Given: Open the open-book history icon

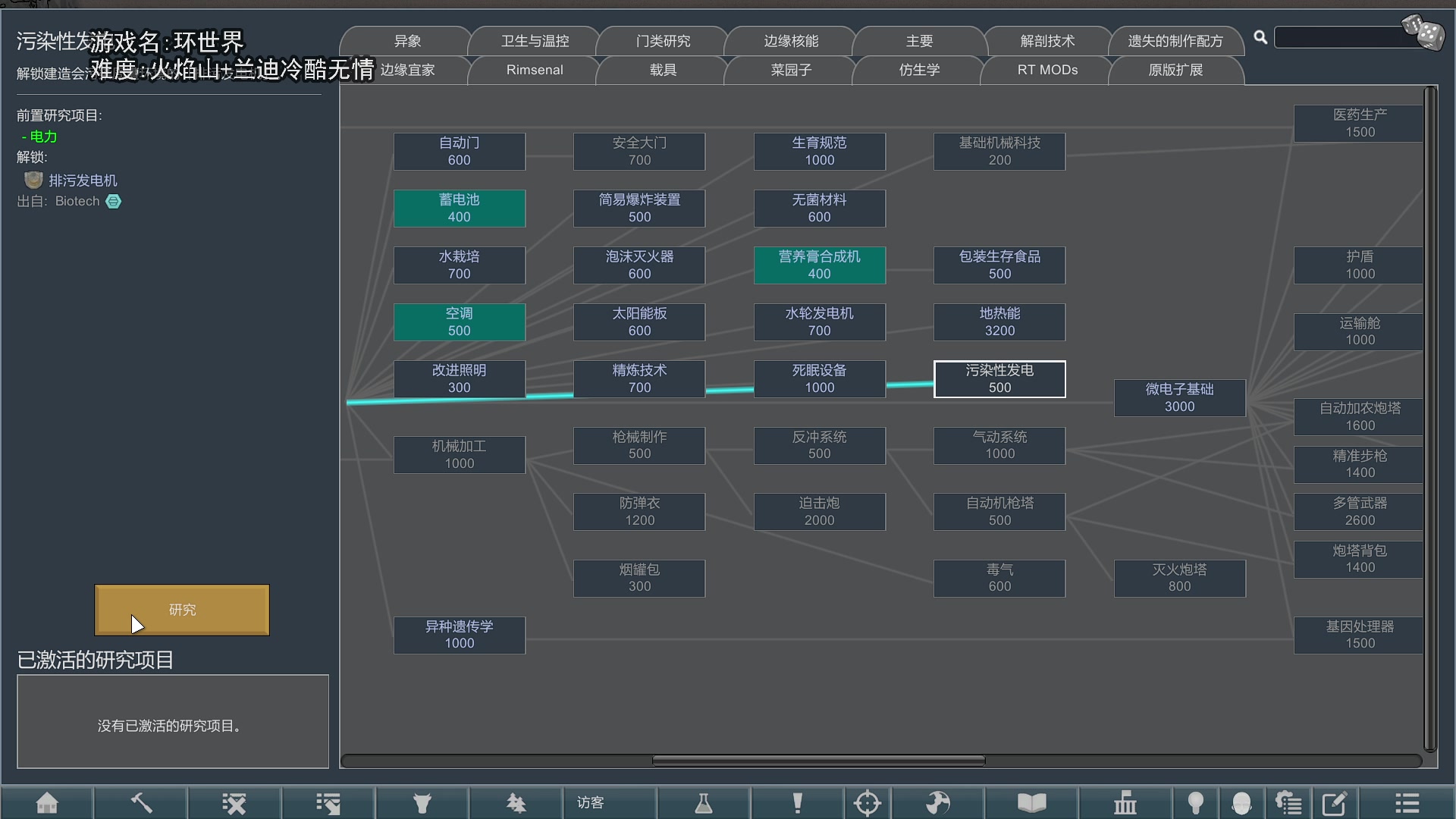Looking at the screenshot, I should [1031, 802].
